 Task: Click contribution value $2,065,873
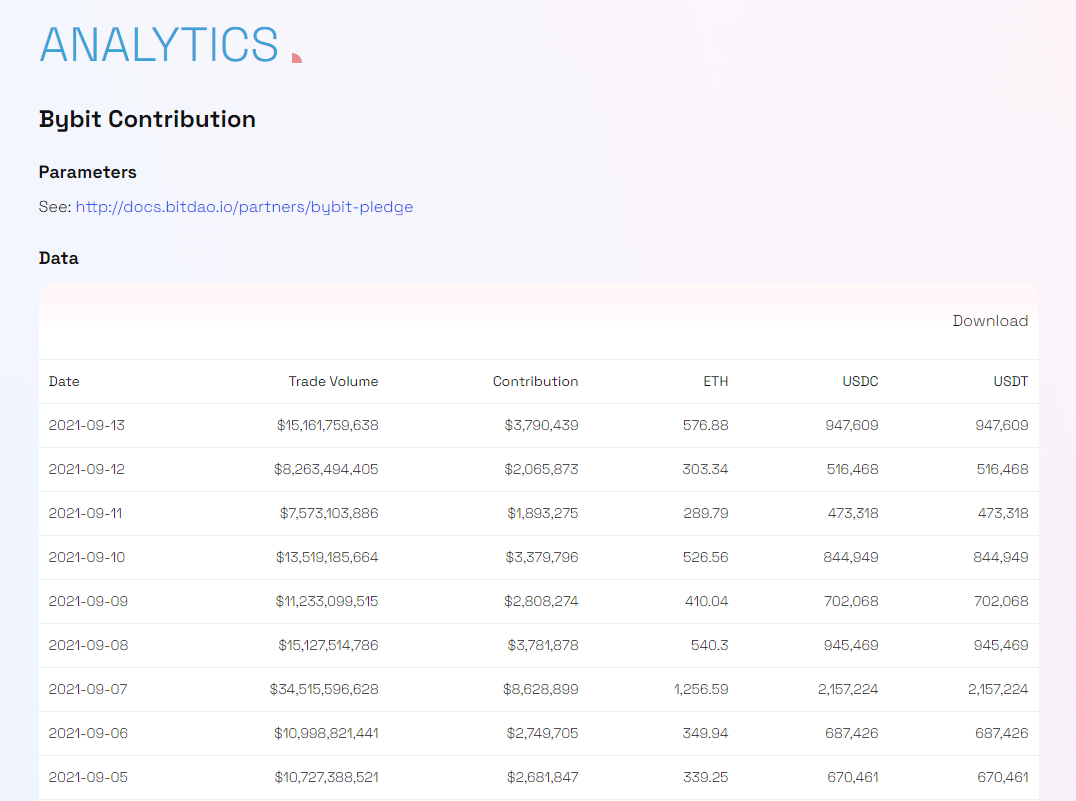coord(541,469)
